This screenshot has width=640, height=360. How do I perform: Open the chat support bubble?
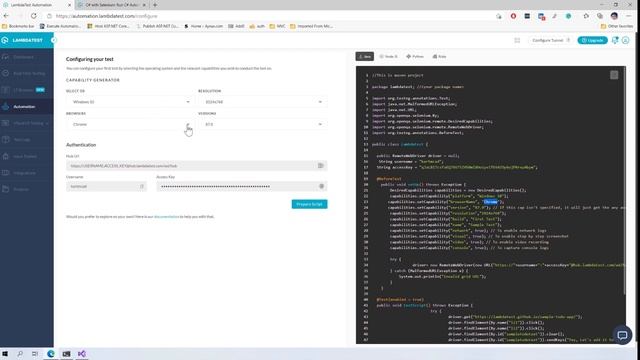click(x=622, y=335)
